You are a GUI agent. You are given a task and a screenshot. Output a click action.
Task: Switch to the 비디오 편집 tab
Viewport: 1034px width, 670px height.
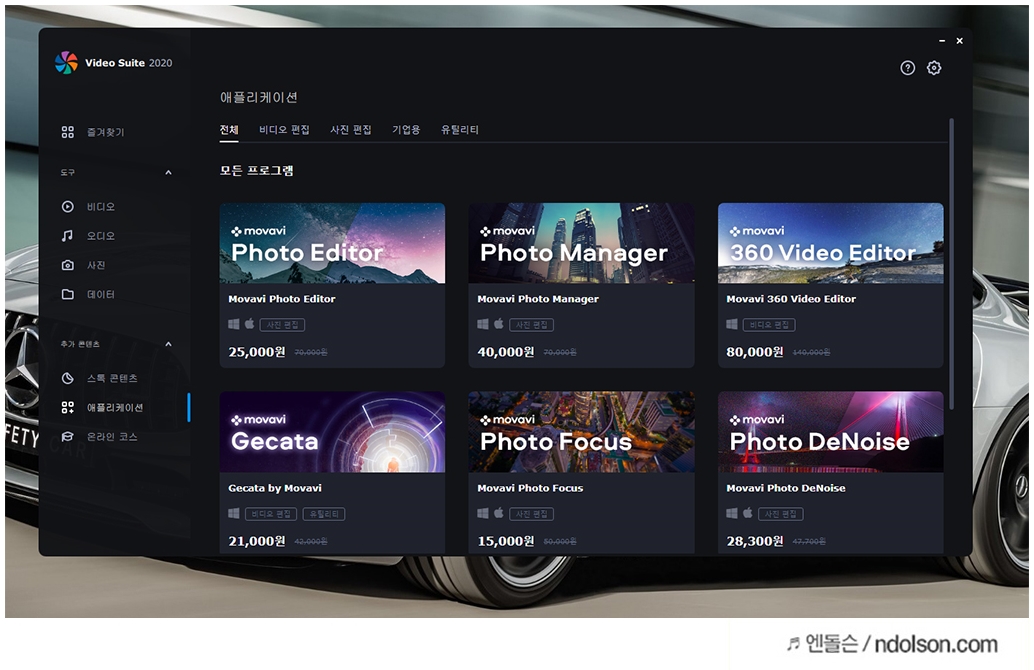click(284, 130)
